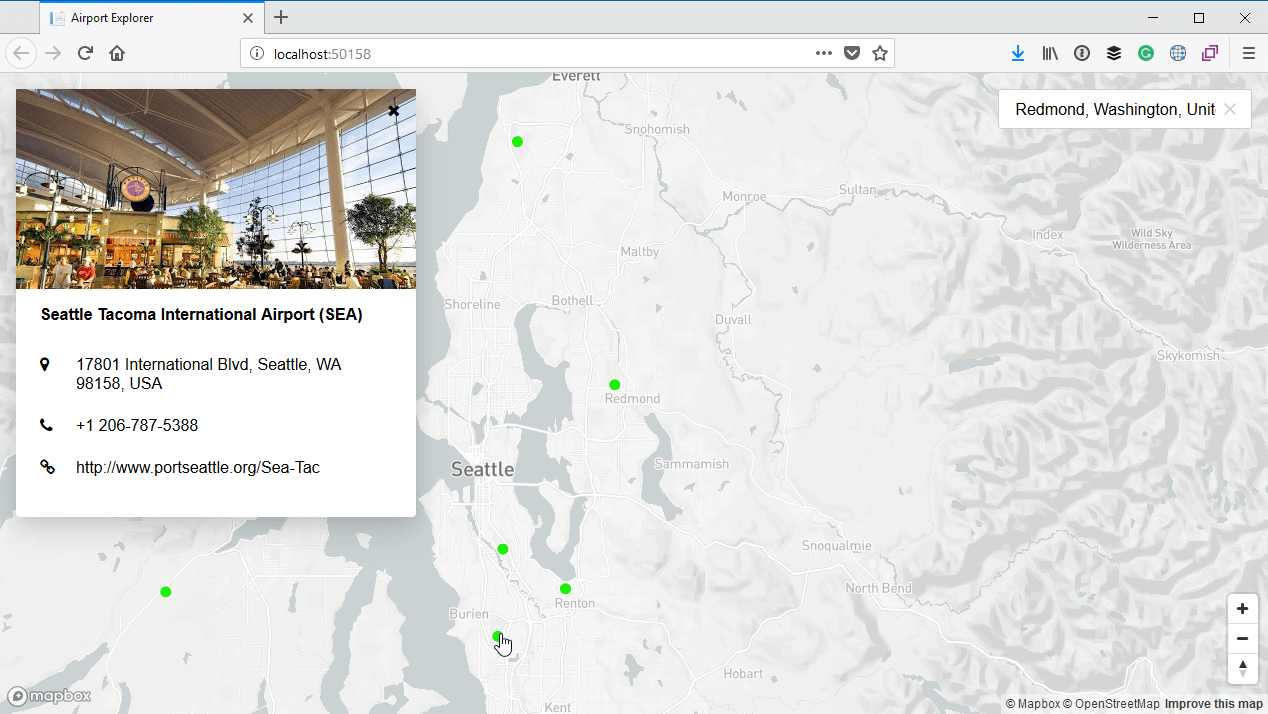This screenshot has width=1268, height=714.
Task: Open the Firefox hamburger menu
Action: click(x=1248, y=53)
